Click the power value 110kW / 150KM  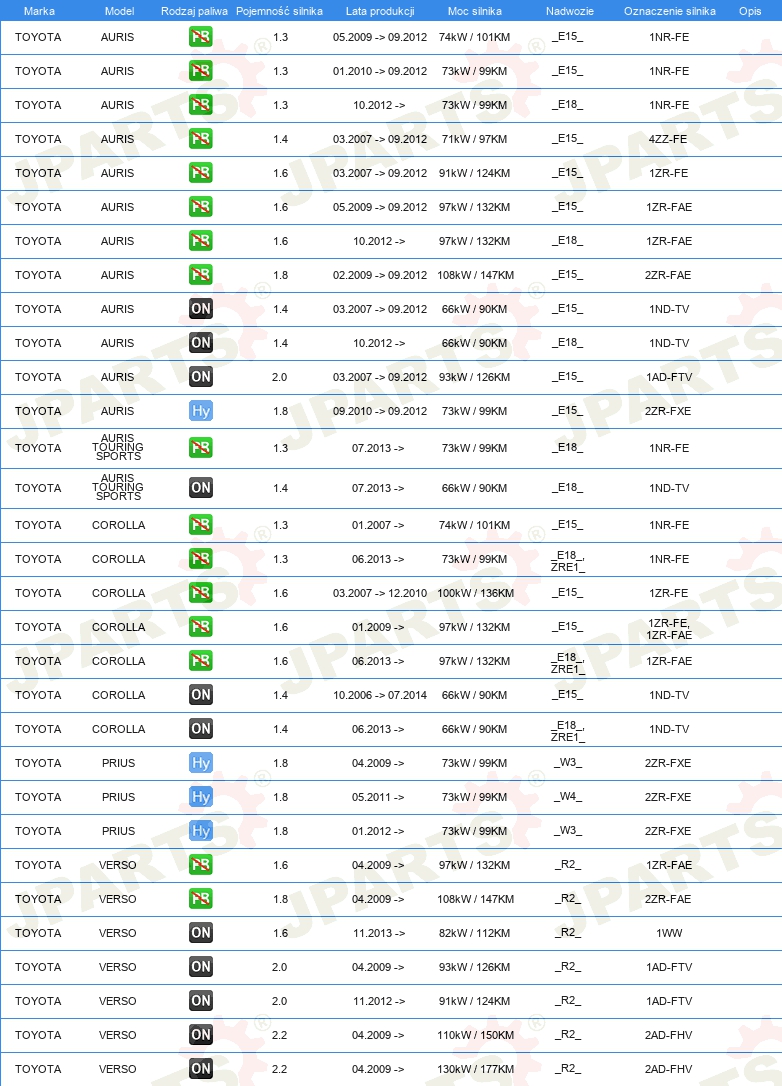(x=475, y=1035)
